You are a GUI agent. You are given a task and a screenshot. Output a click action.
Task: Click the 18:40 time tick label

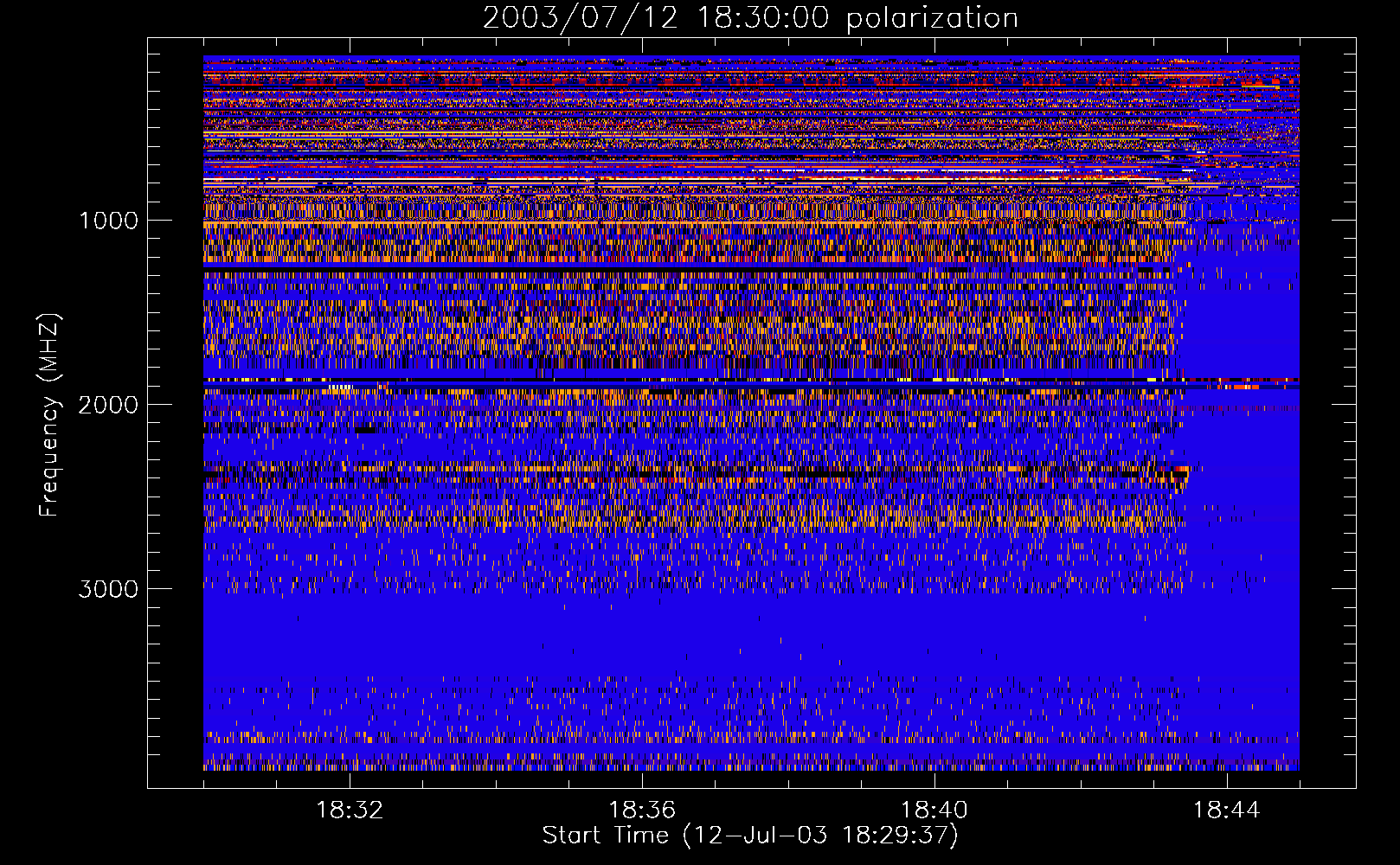coord(934,811)
